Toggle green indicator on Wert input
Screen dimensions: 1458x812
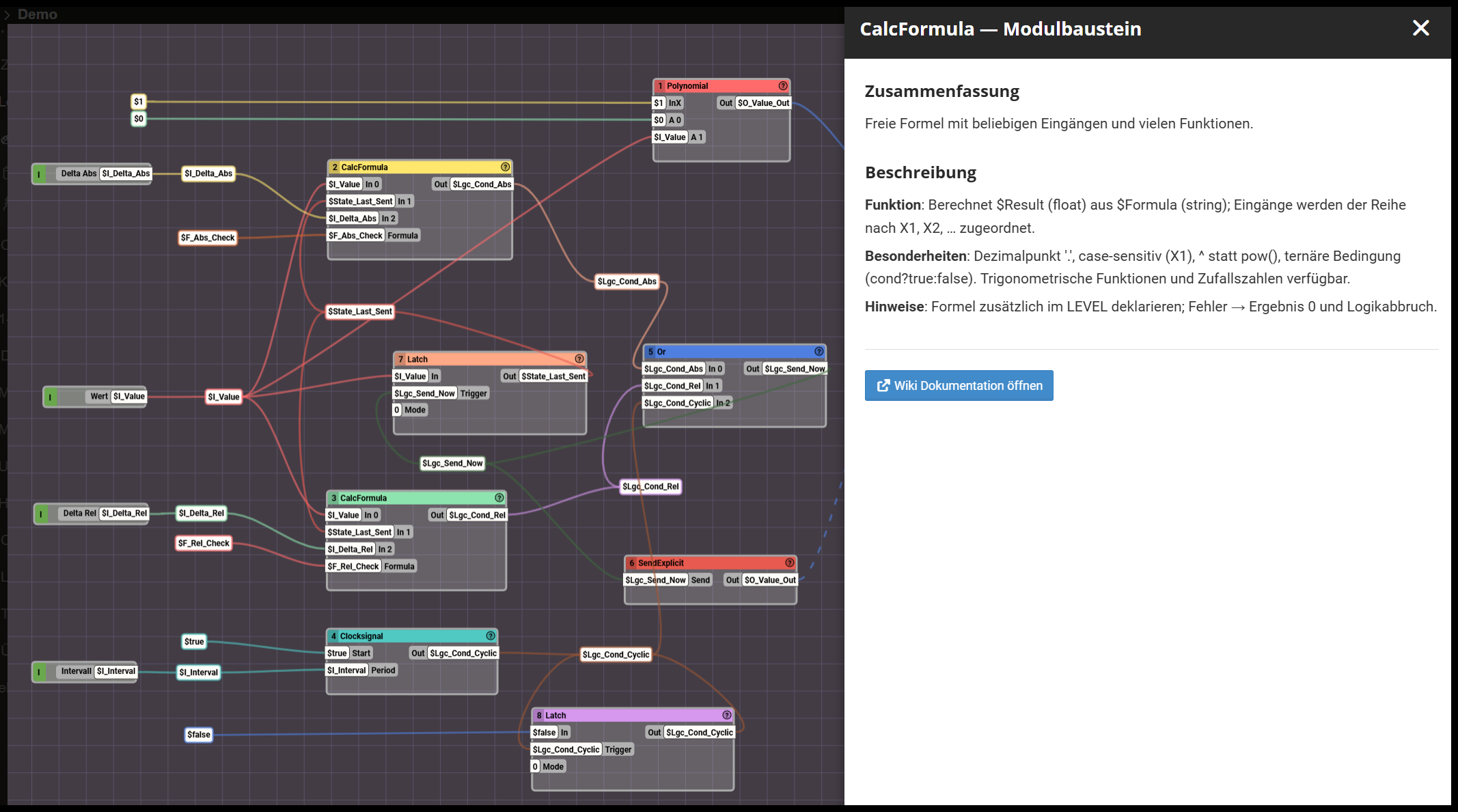pos(51,397)
